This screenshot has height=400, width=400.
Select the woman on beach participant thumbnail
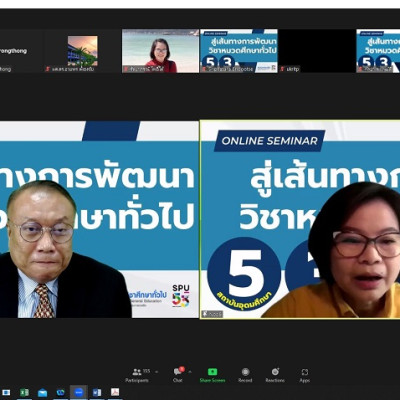click(x=160, y=51)
